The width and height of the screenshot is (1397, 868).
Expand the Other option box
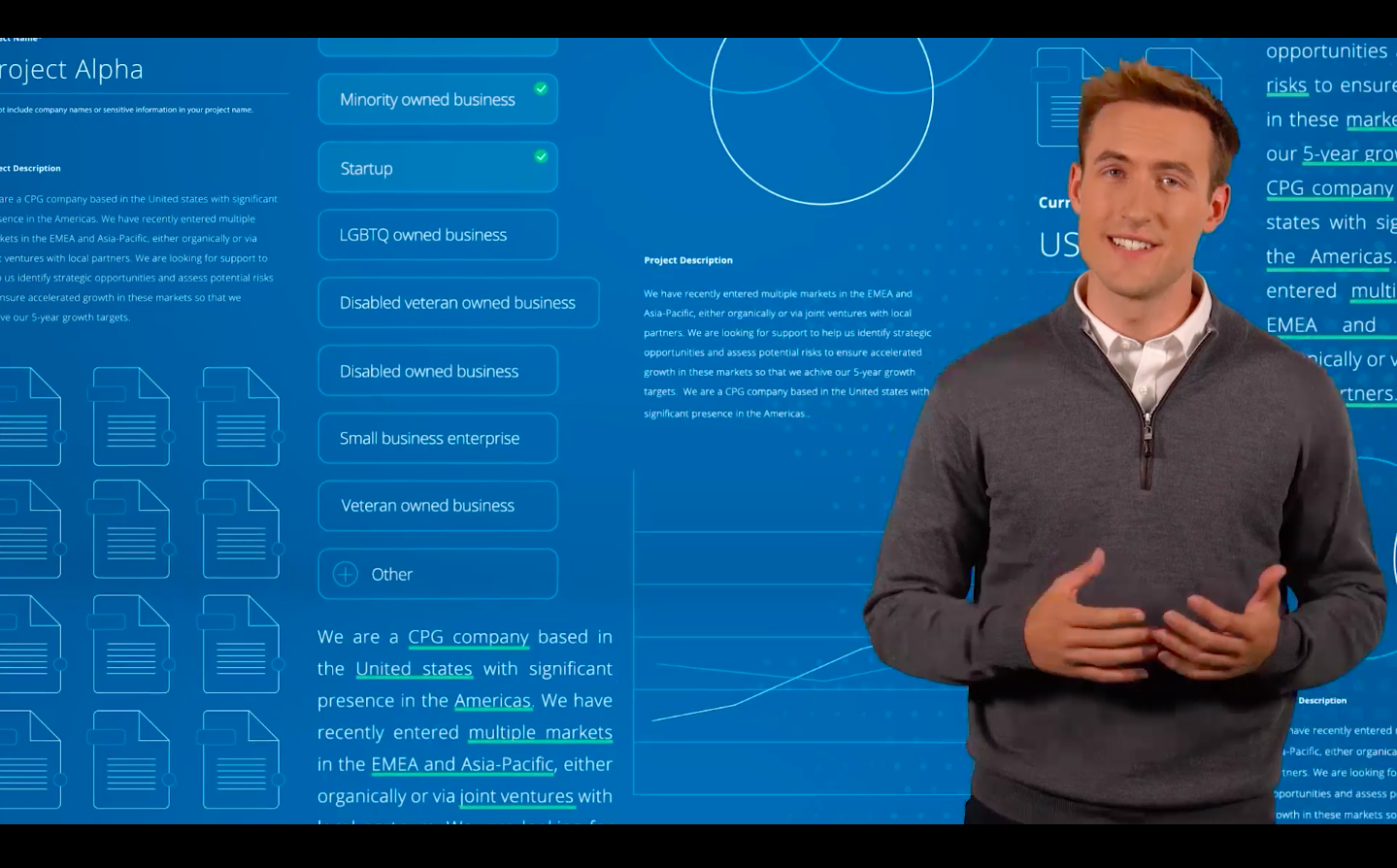(x=438, y=574)
